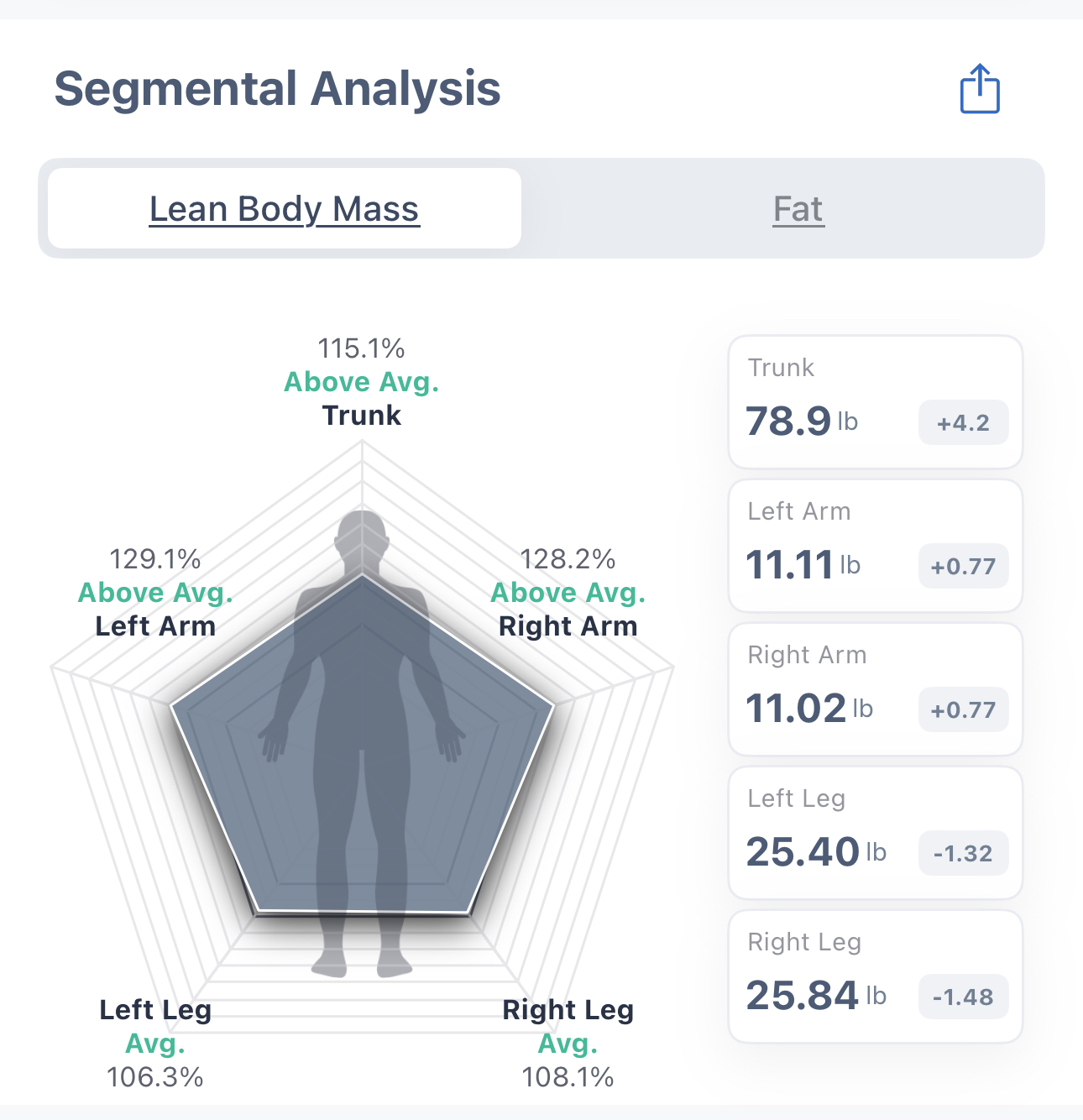Tap the share icon
Viewport: 1083px width, 1120px height.
click(x=980, y=89)
